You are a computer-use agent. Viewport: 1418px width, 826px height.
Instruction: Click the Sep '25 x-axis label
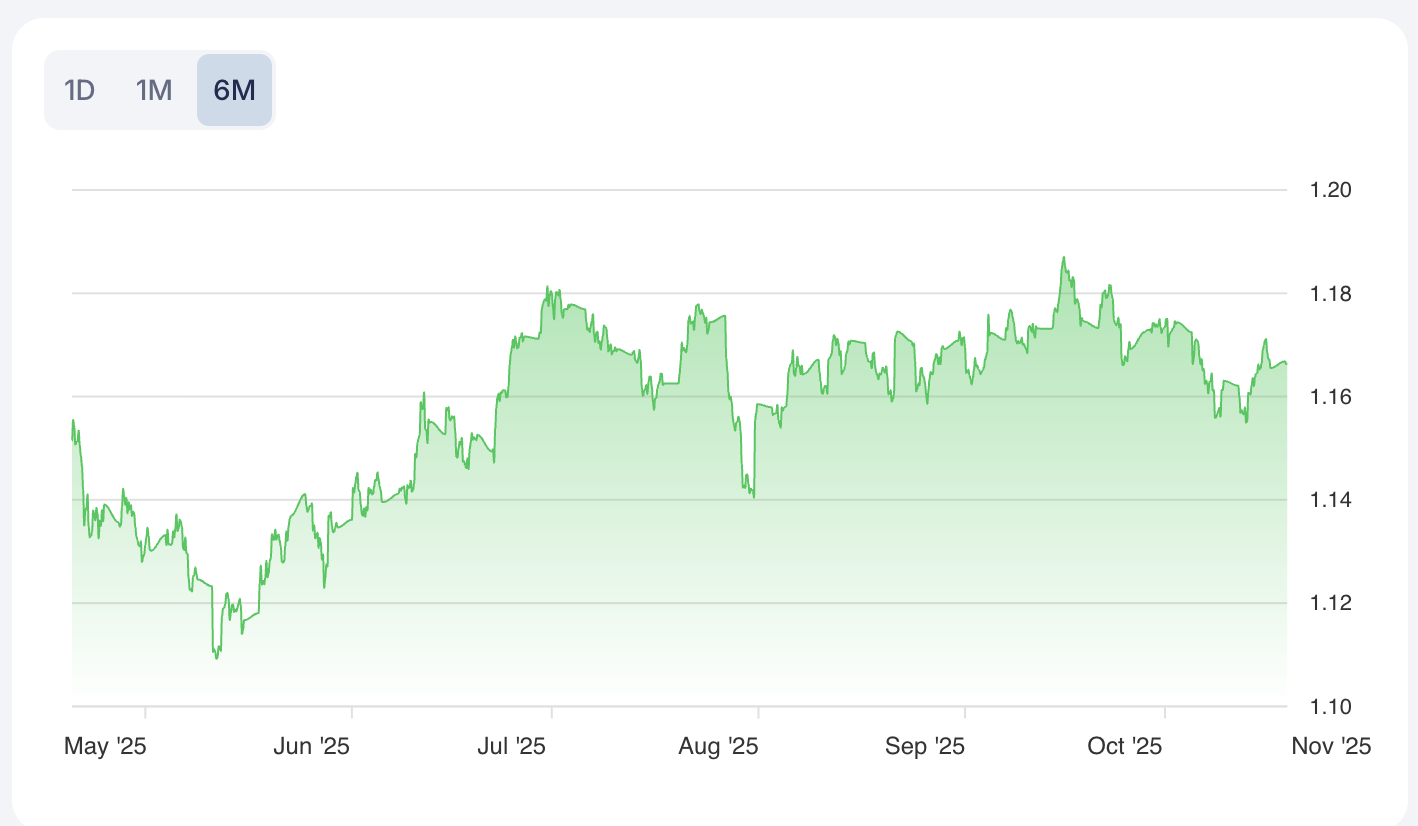(925, 746)
